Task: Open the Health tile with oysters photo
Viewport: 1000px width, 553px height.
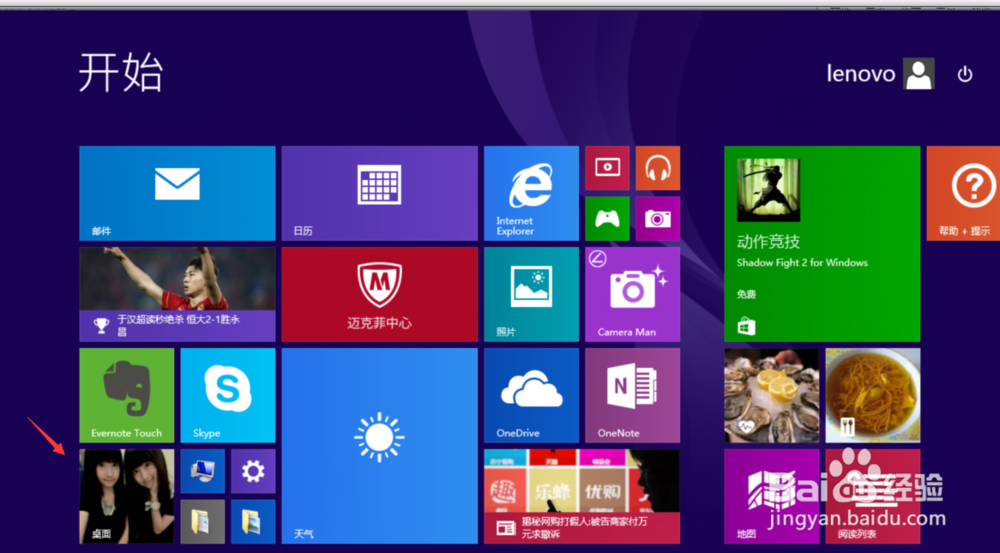Action: coord(772,395)
